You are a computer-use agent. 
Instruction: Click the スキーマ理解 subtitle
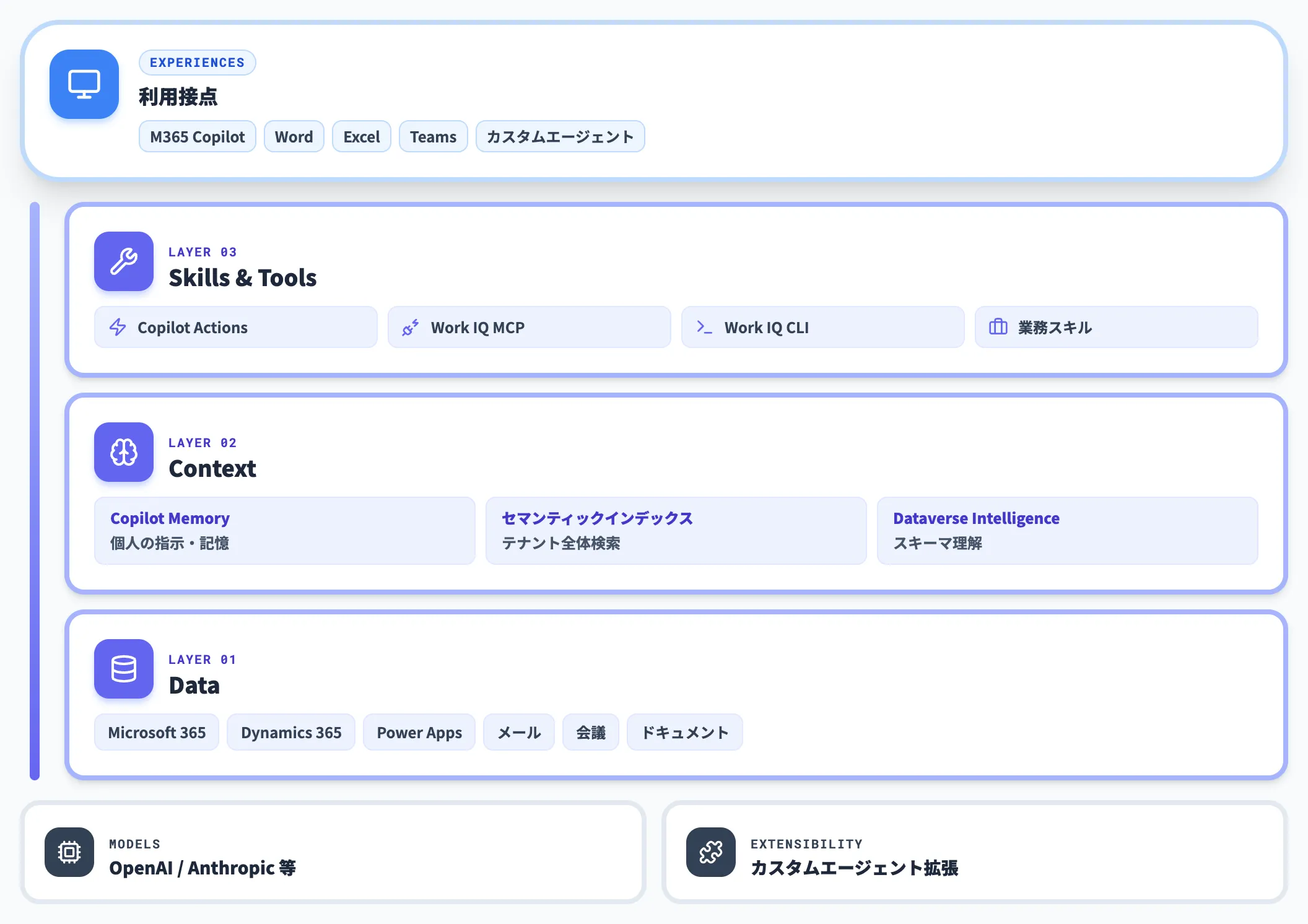[938, 543]
